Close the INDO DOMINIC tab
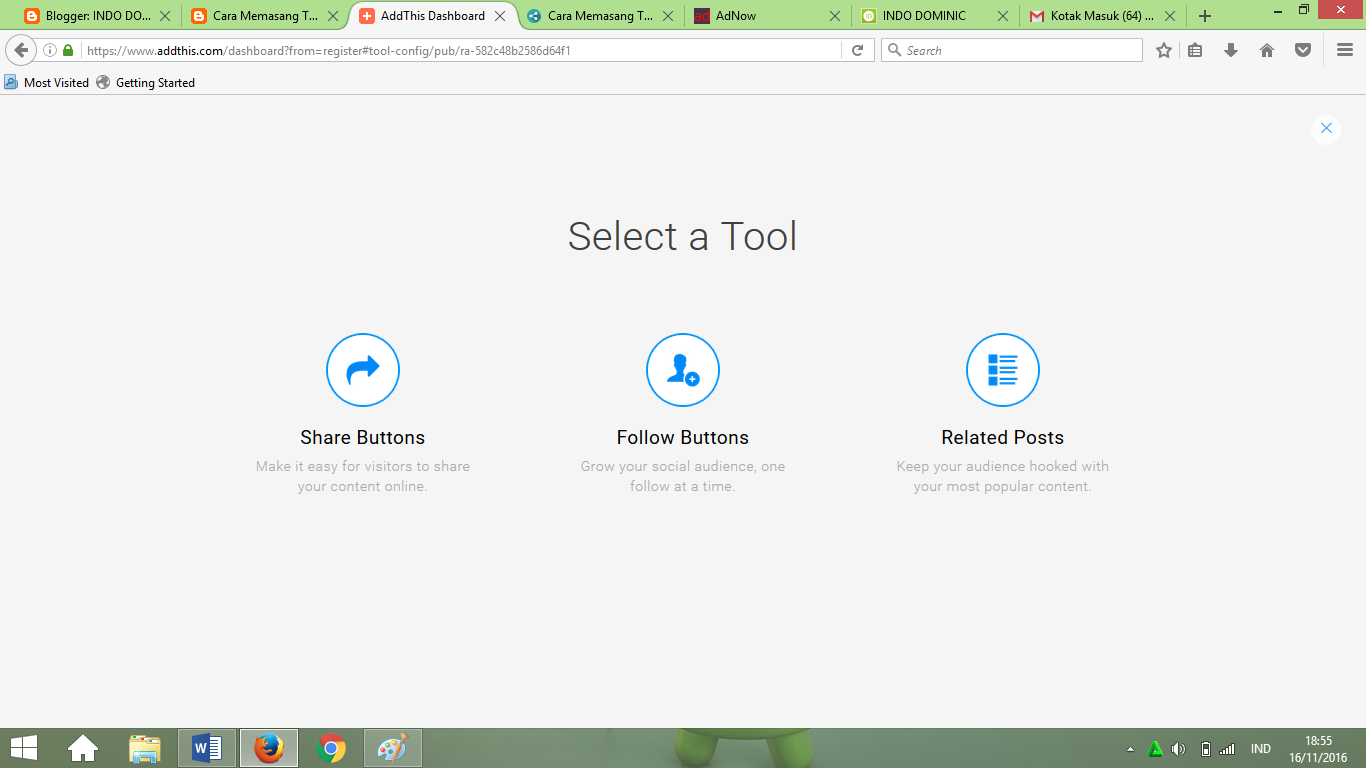1366x768 pixels. pos(1002,16)
